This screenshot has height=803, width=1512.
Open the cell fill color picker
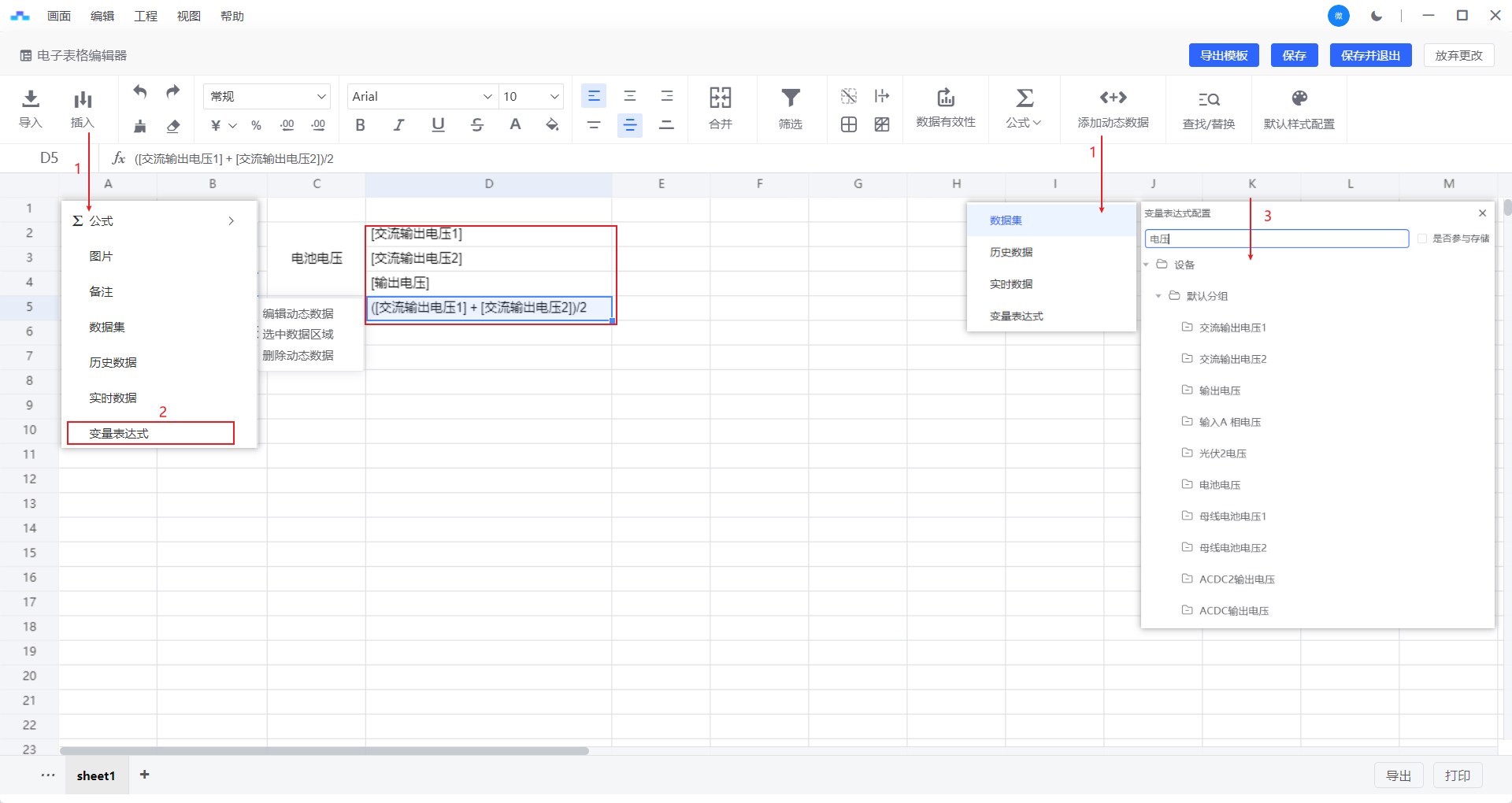pyautogui.click(x=552, y=125)
